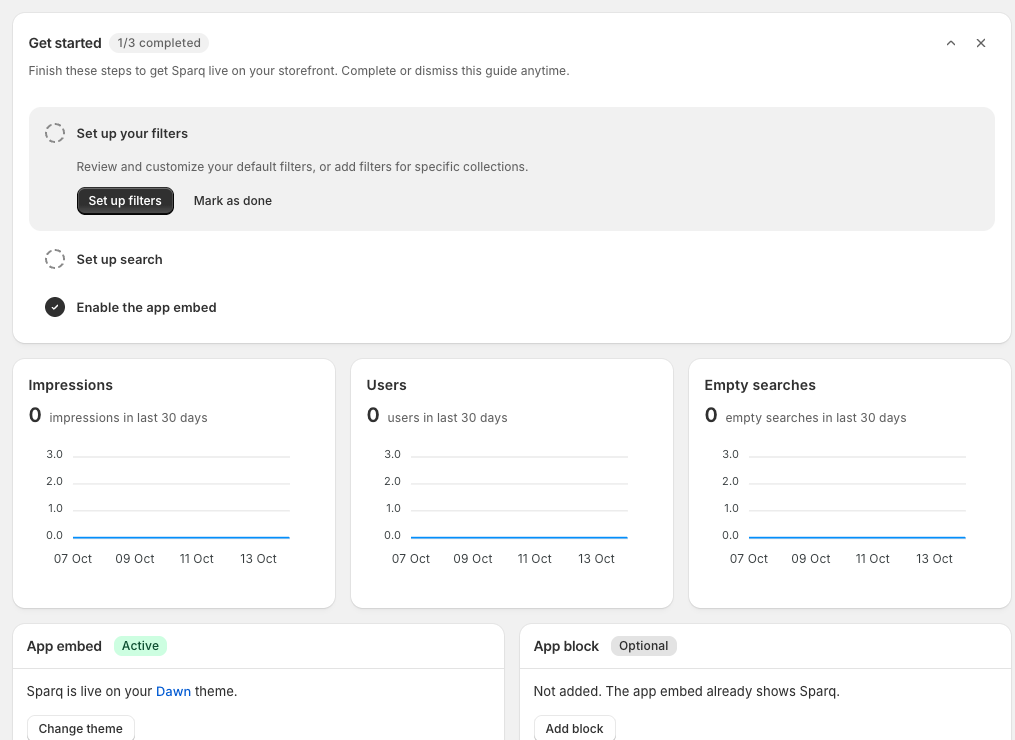Click Mark as done for filters
This screenshot has height=740, width=1015.
point(232,201)
